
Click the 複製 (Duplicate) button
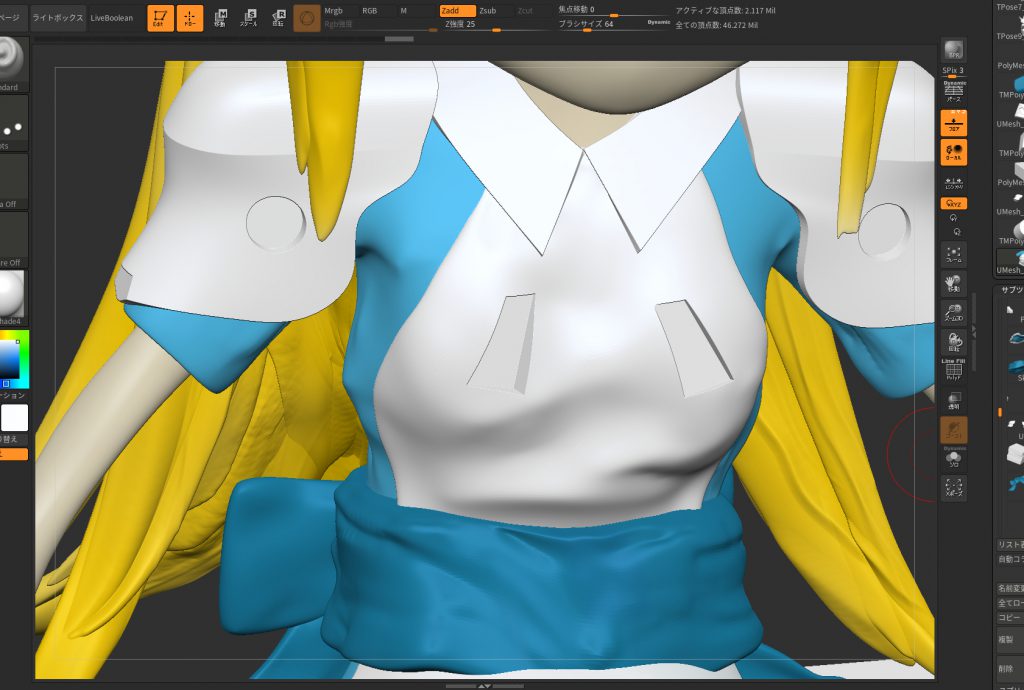[x=1010, y=640]
